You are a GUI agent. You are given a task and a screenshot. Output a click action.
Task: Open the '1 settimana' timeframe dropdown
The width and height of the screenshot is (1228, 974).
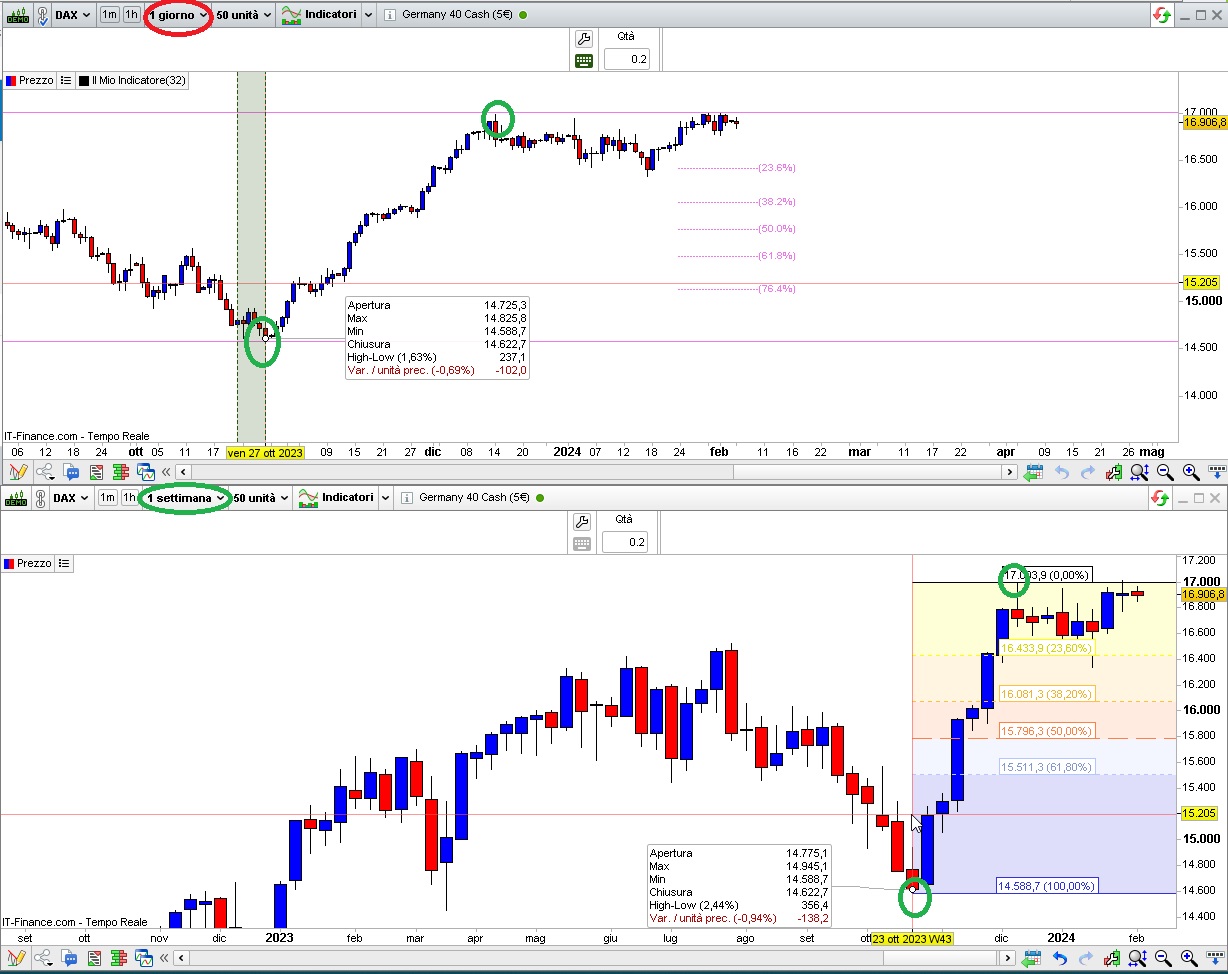[186, 497]
